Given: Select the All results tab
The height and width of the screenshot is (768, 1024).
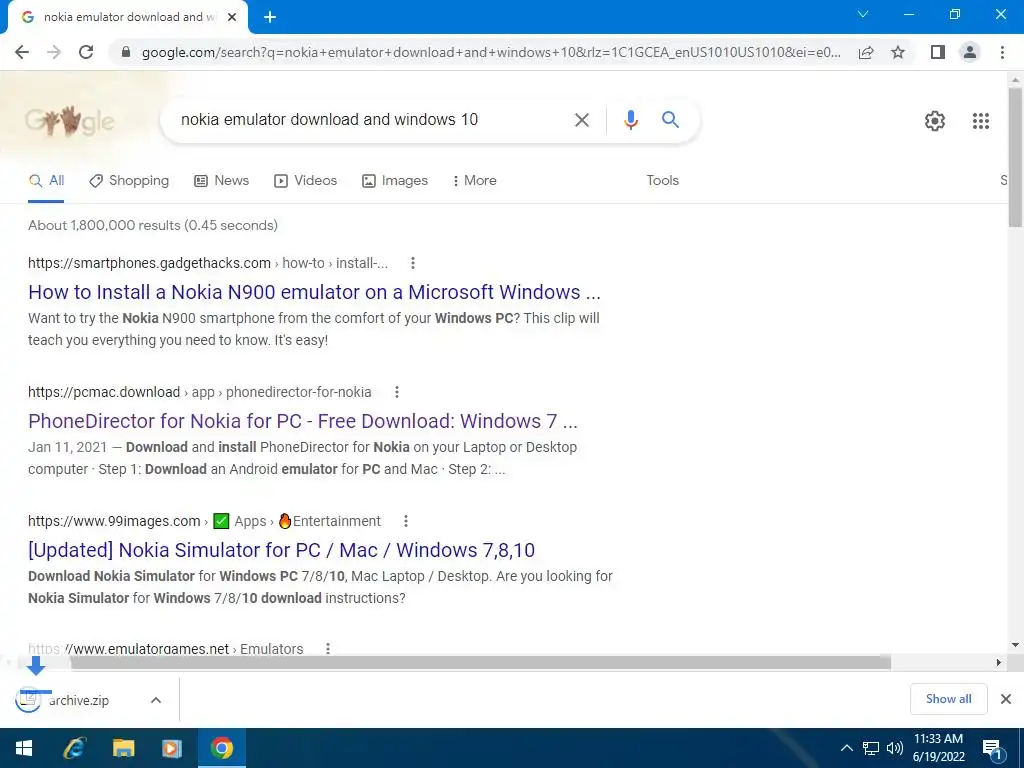Looking at the screenshot, I should pyautogui.click(x=46, y=181).
